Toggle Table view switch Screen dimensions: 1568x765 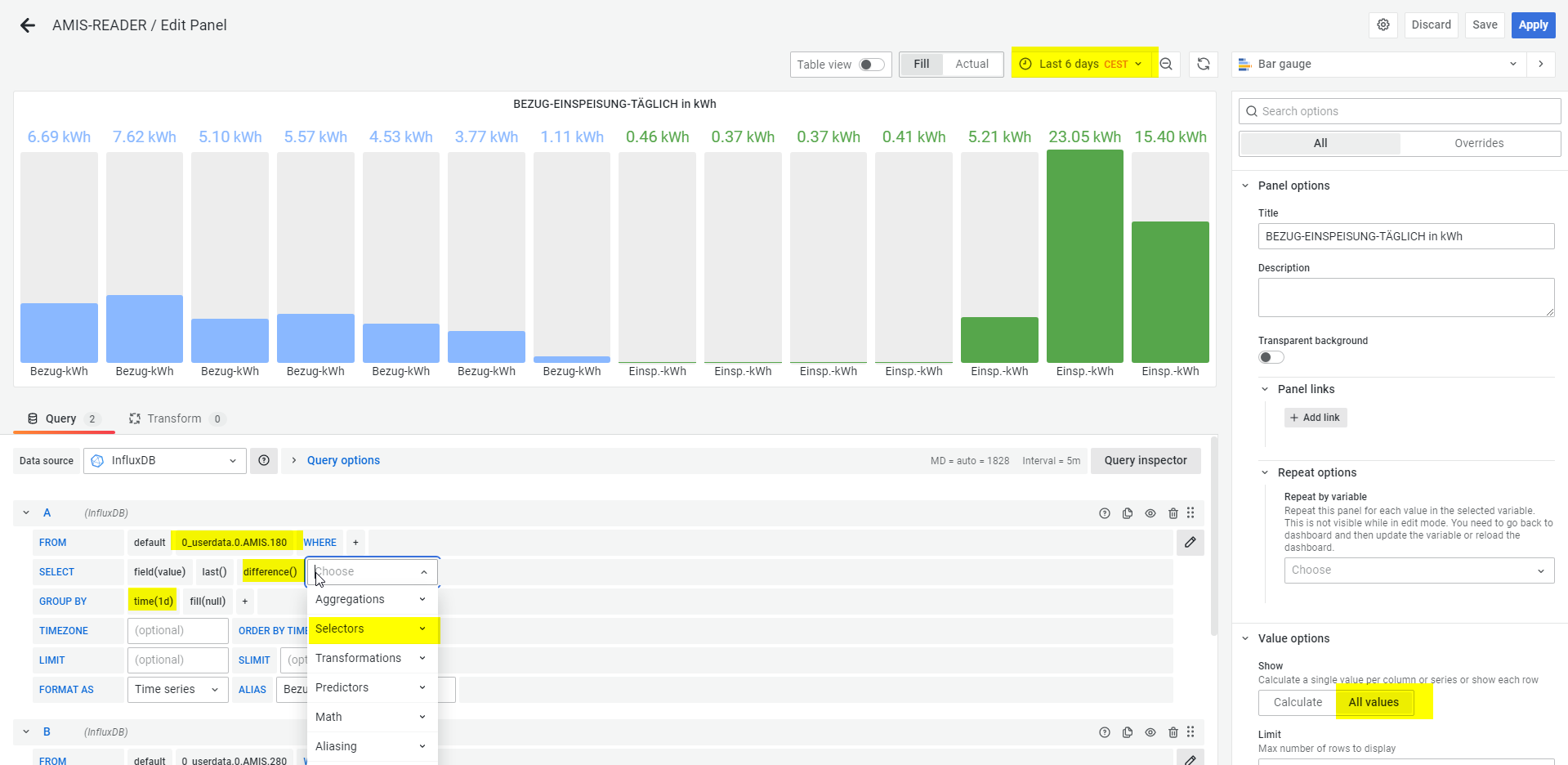[871, 65]
